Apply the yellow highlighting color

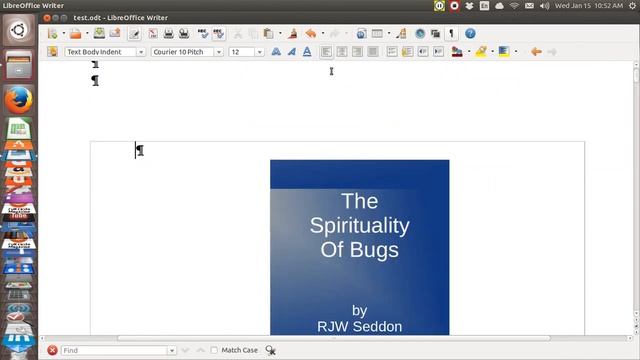click(x=481, y=51)
